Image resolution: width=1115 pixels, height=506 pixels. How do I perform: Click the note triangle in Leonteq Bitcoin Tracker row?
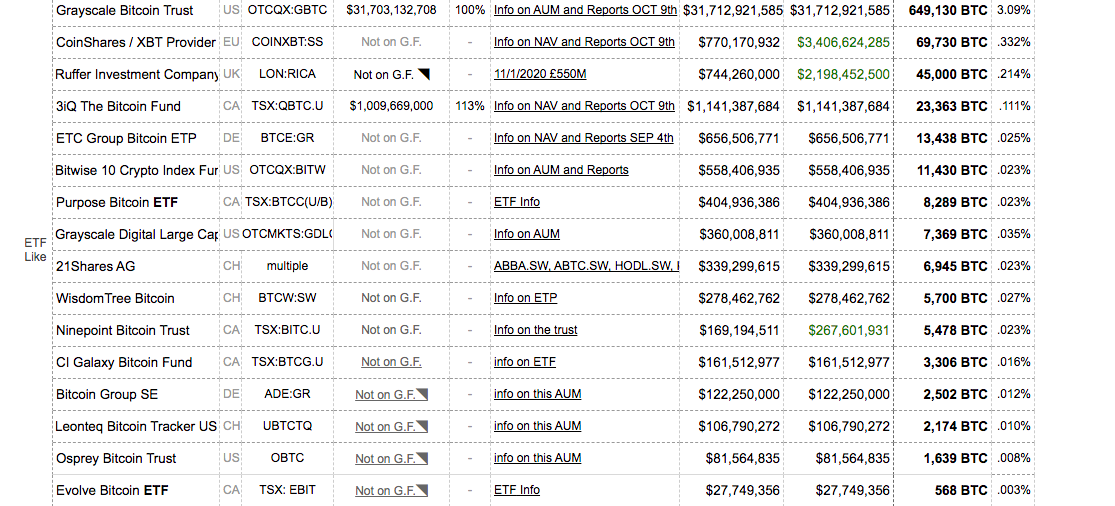423,427
